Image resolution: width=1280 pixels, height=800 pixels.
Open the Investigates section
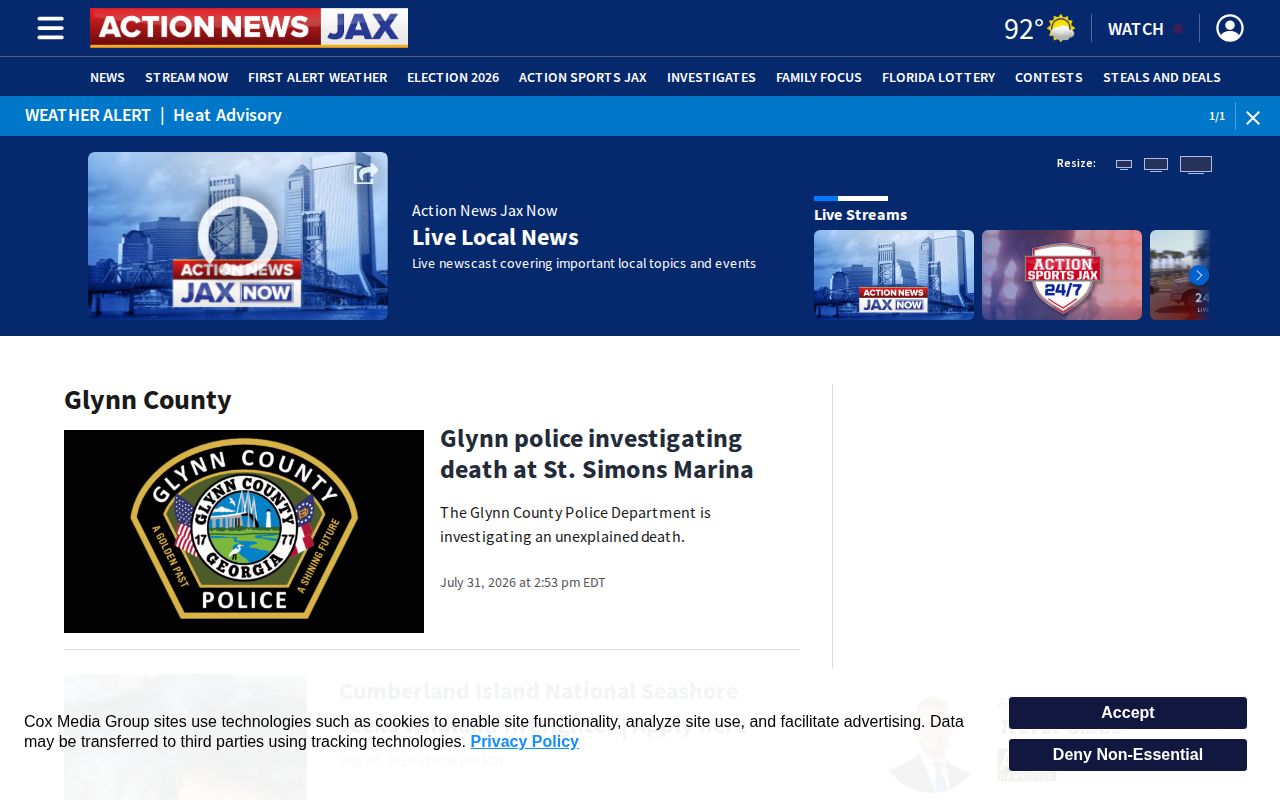(x=711, y=77)
